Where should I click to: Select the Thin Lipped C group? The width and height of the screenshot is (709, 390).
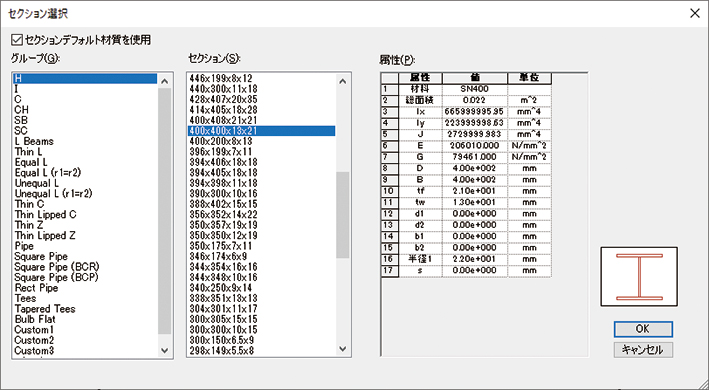[85, 214]
